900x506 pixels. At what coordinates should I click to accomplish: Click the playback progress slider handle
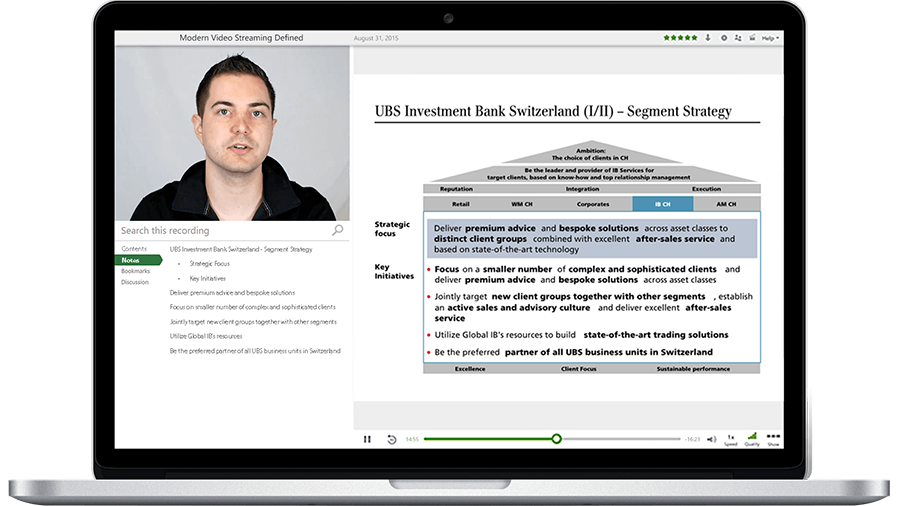pos(556,439)
